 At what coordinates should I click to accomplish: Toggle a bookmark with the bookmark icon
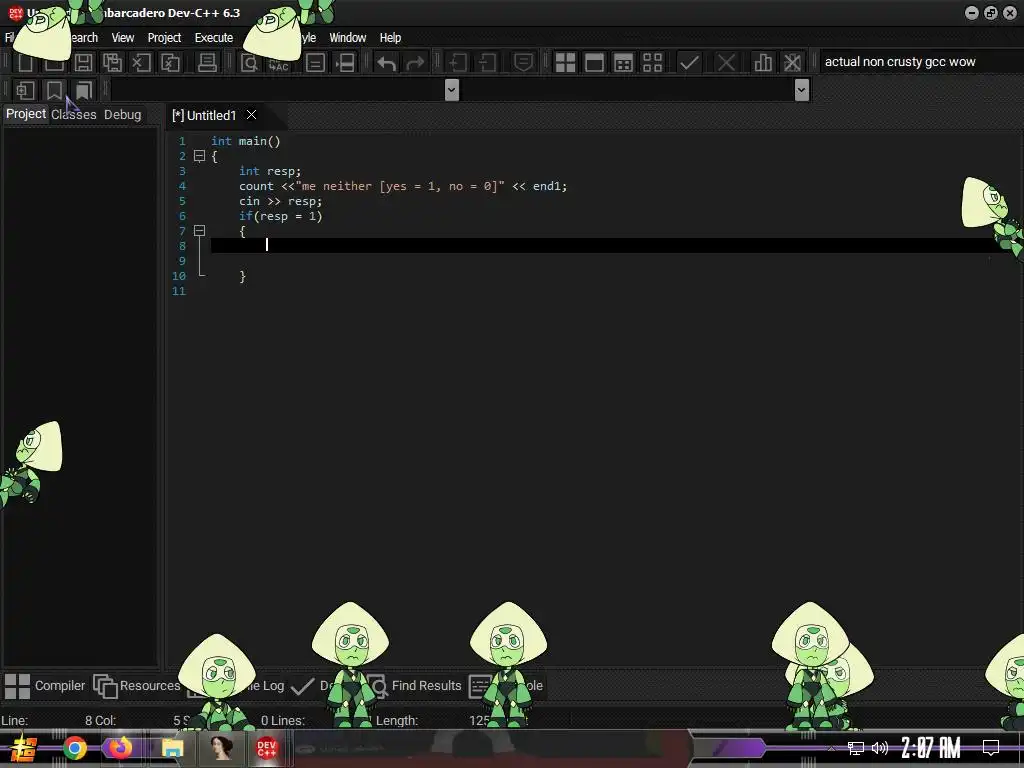54,90
